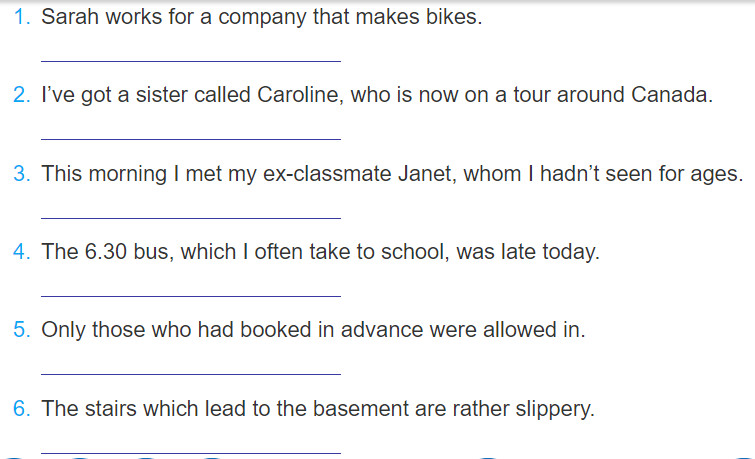Screen dimensions: 755x459
Task: Click the answer line under sentence 2
Action: coord(191,139)
